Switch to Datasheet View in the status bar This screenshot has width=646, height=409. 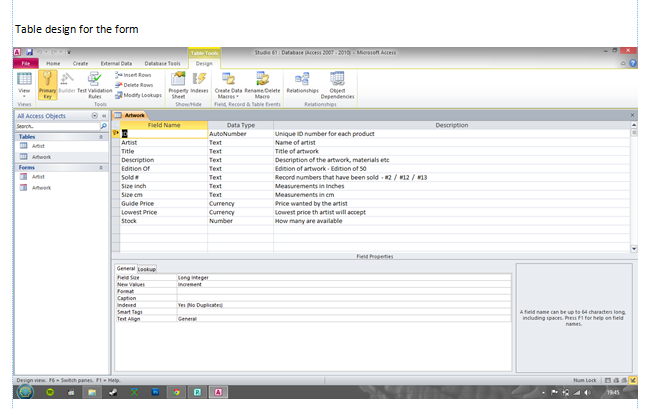click(608, 381)
